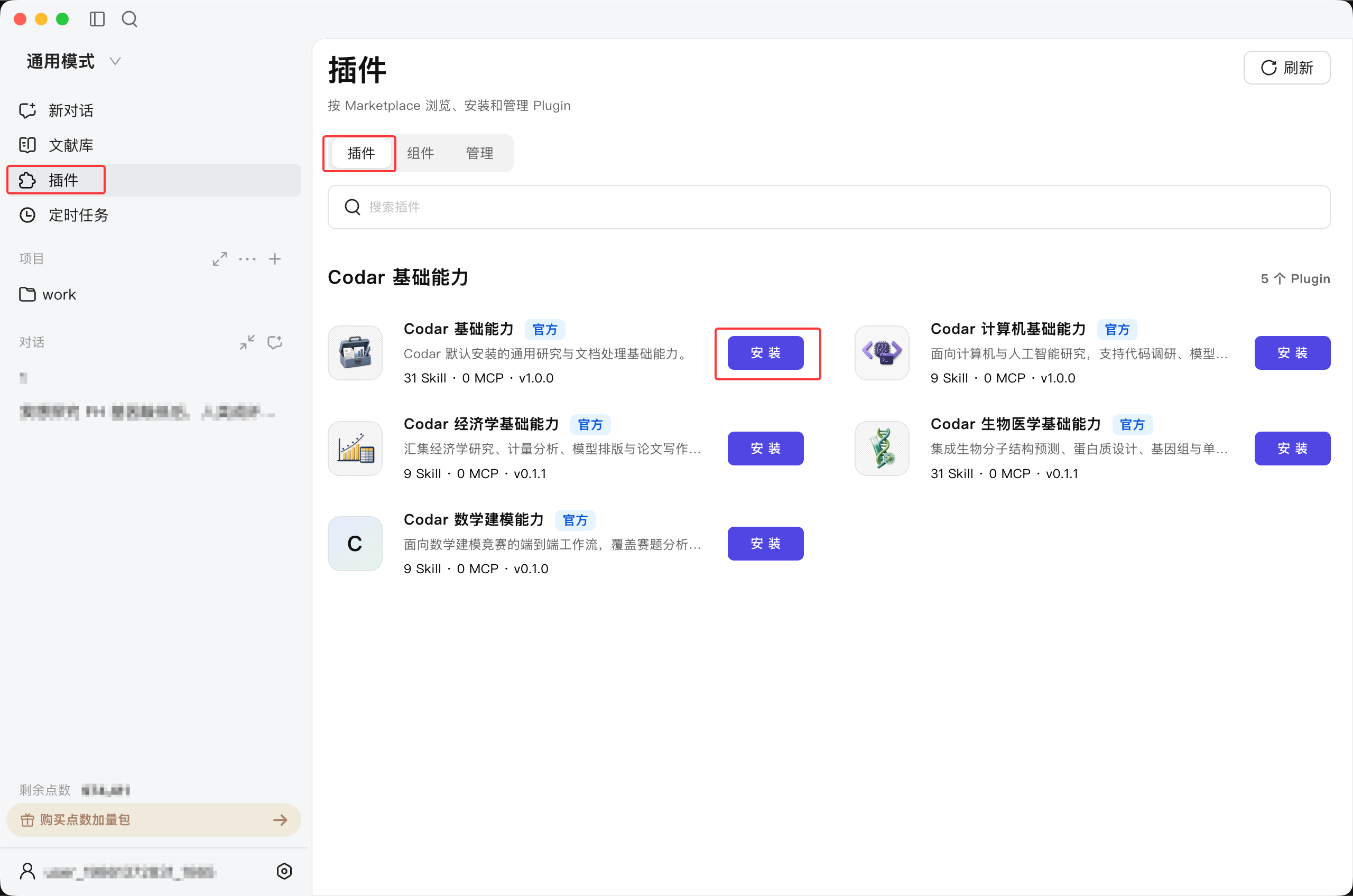Open the work project folder
The image size is (1353, 896).
pyautogui.click(x=153, y=294)
